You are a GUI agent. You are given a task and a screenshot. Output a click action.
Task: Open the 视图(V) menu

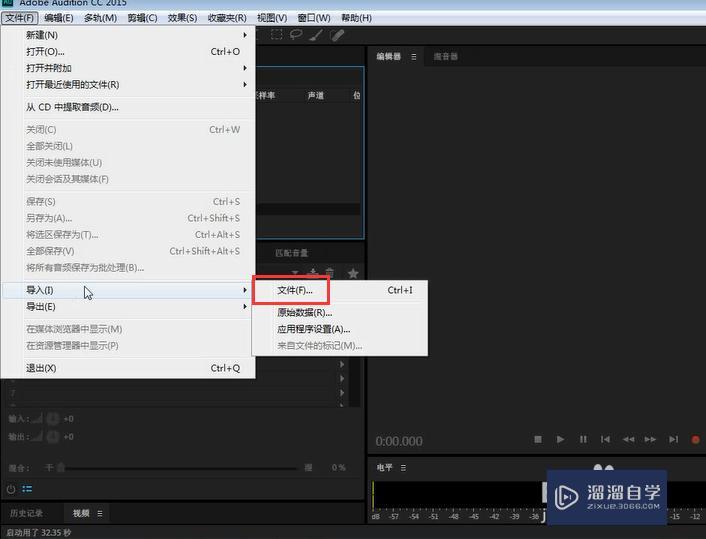272,18
